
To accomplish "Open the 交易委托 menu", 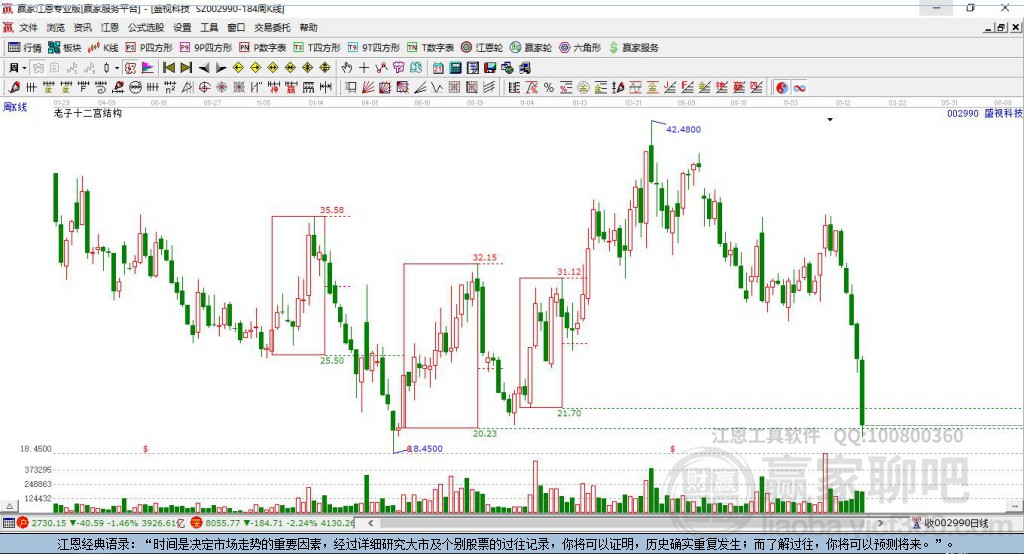I will 272,27.
